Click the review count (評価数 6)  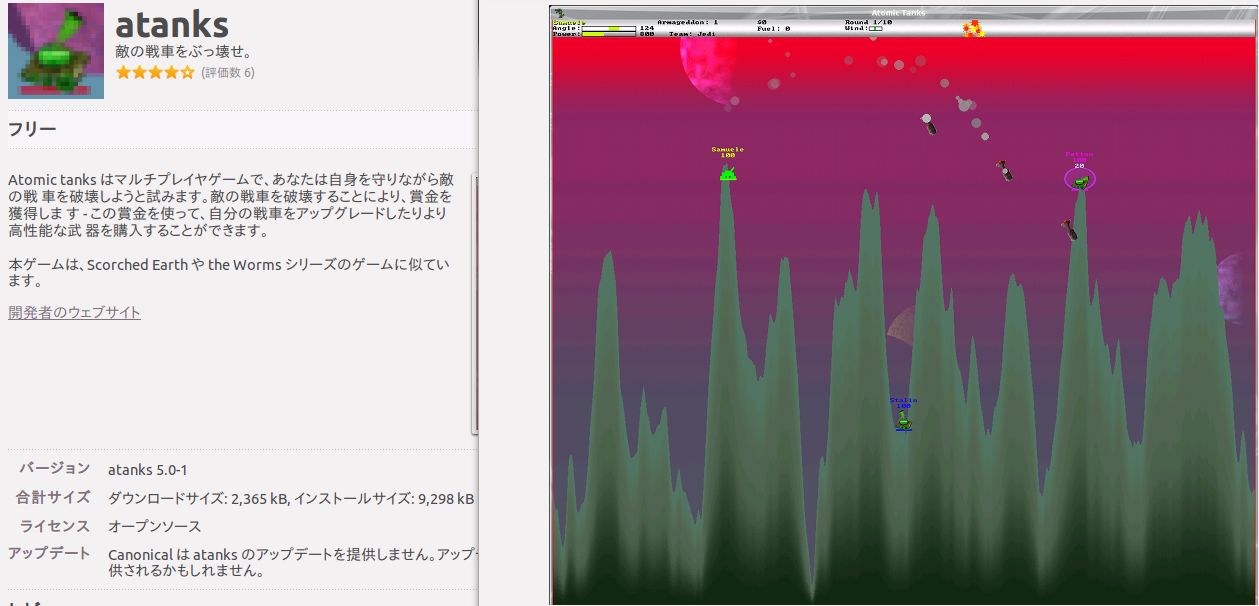tap(228, 73)
